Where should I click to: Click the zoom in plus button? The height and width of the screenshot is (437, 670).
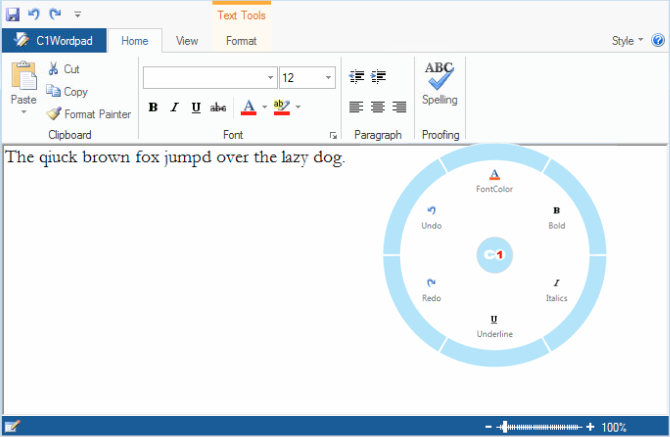590,426
